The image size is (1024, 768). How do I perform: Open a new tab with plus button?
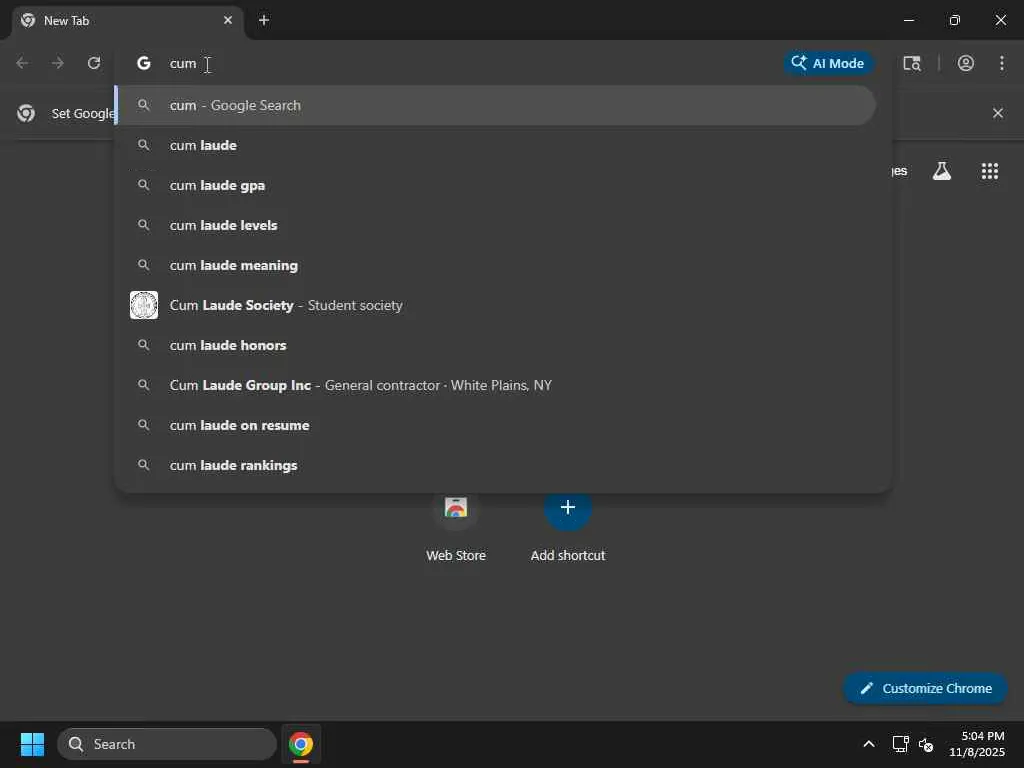pos(264,20)
